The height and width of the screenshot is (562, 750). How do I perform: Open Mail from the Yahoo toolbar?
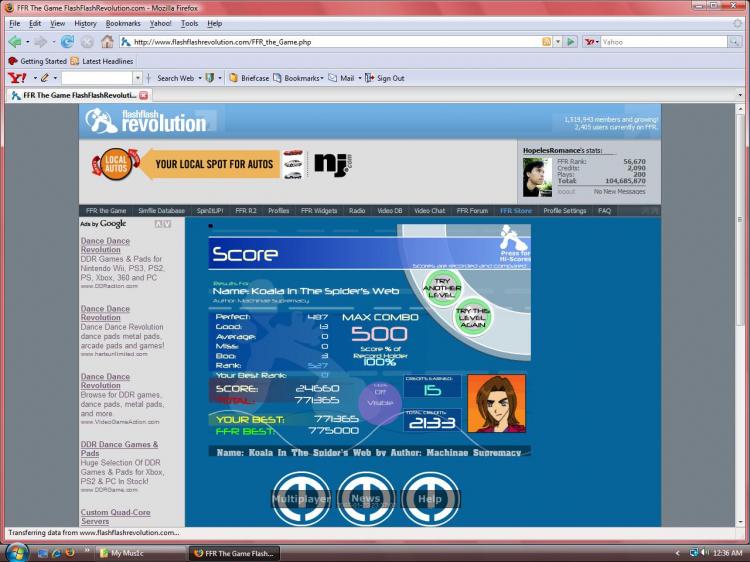(x=342, y=78)
